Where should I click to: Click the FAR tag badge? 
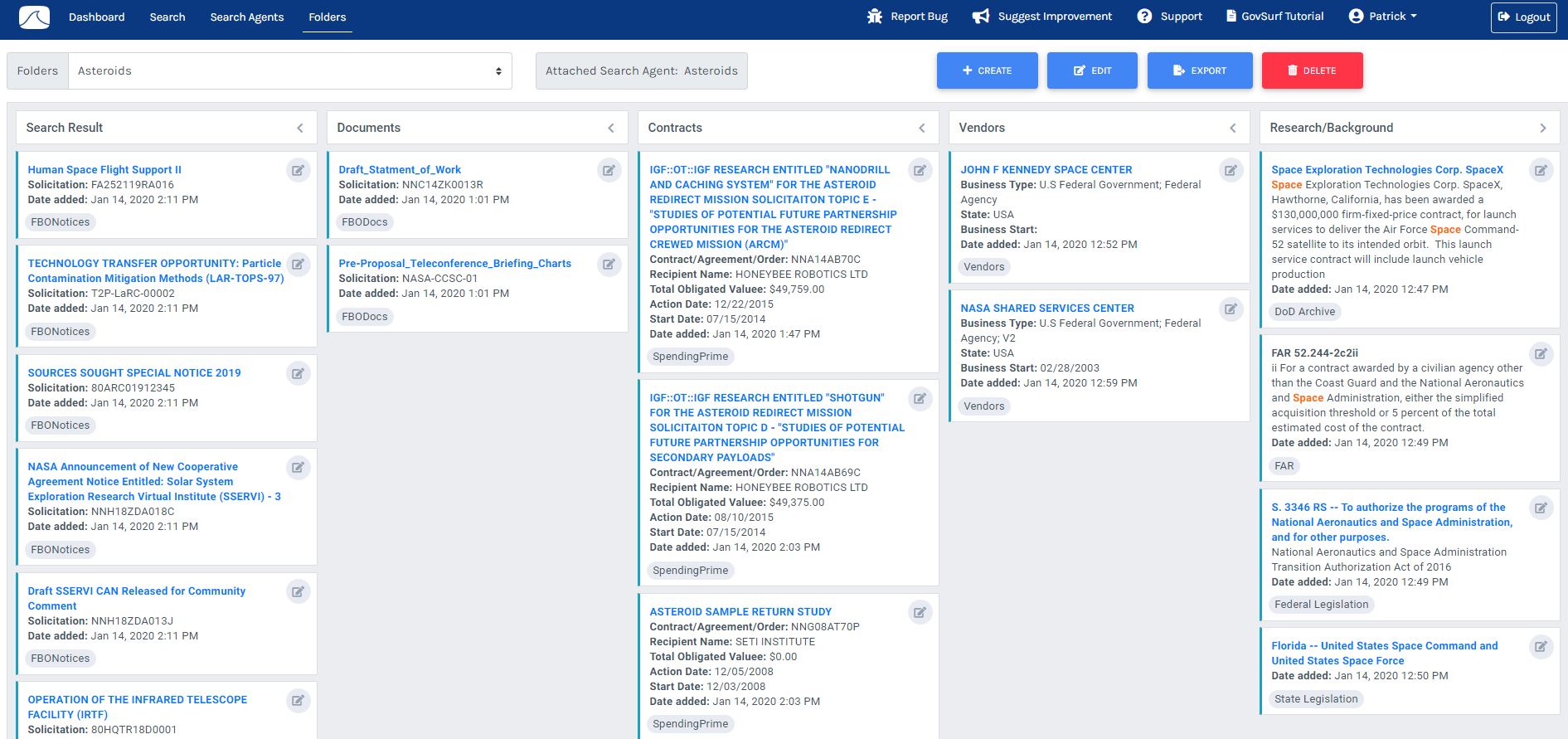click(1284, 466)
